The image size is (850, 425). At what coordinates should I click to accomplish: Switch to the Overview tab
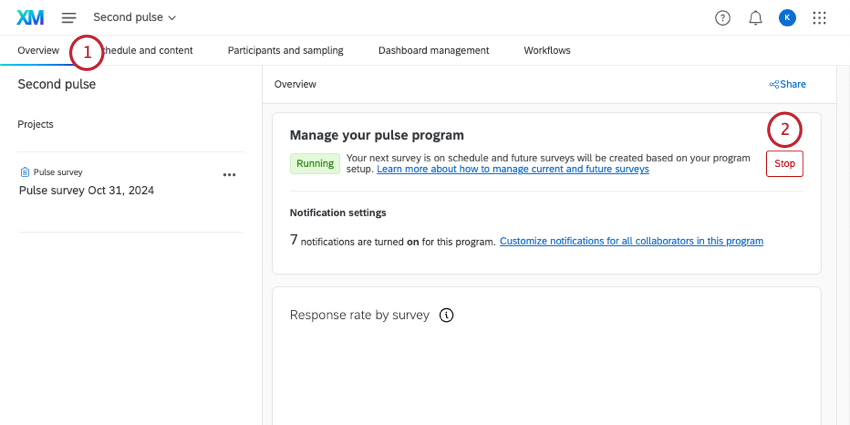click(38, 51)
